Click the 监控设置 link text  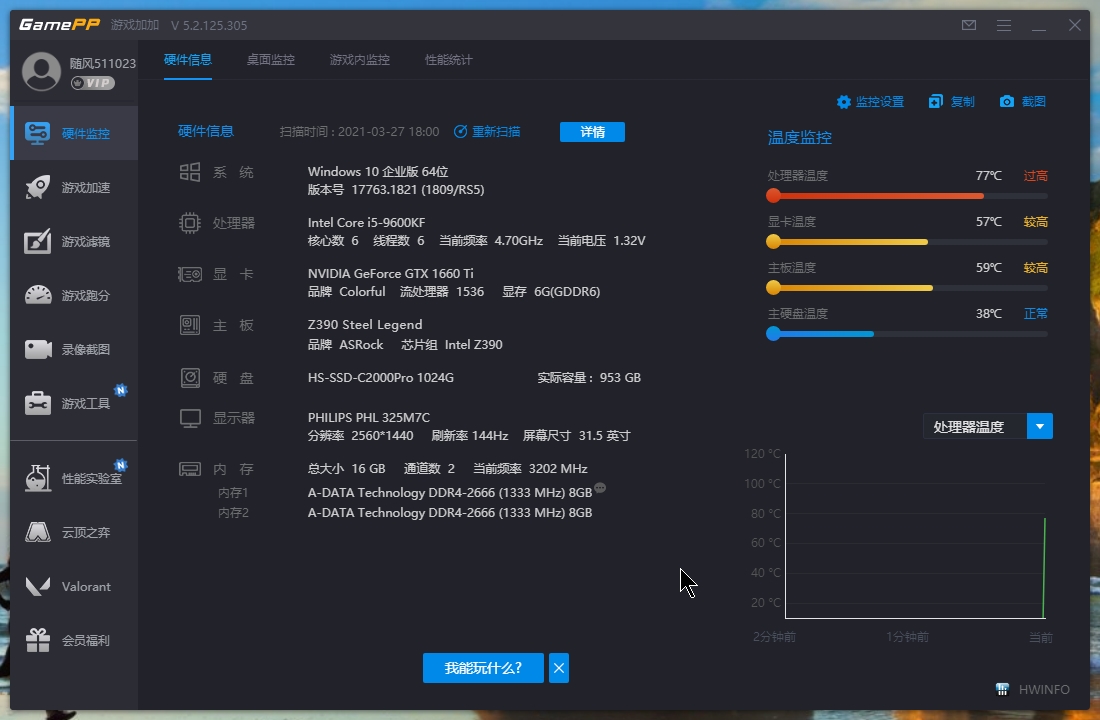pos(880,102)
